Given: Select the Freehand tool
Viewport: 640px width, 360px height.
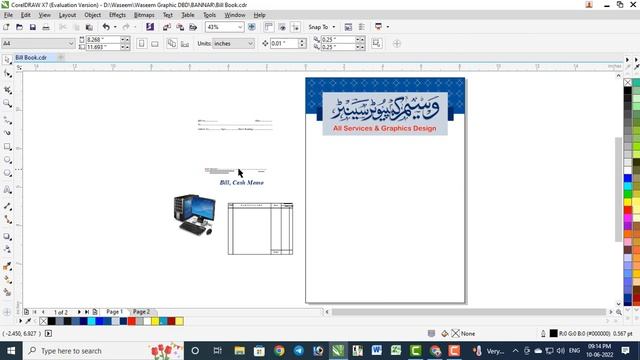Looking at the screenshot, I should pos(7,120).
